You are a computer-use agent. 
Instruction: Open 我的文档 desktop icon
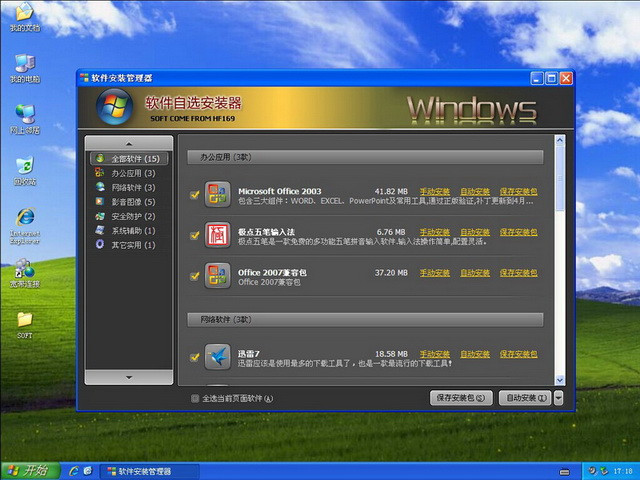click(x=25, y=17)
